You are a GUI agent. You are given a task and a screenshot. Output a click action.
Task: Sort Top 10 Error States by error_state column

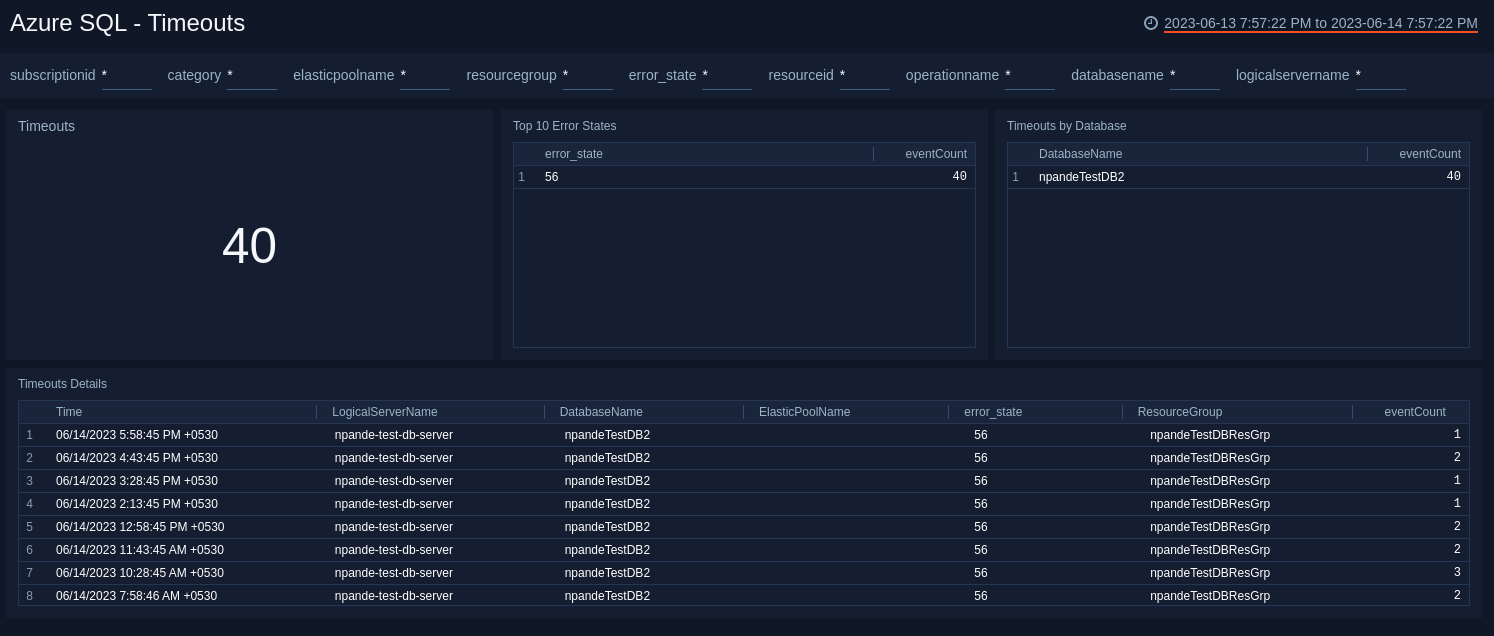pos(574,154)
